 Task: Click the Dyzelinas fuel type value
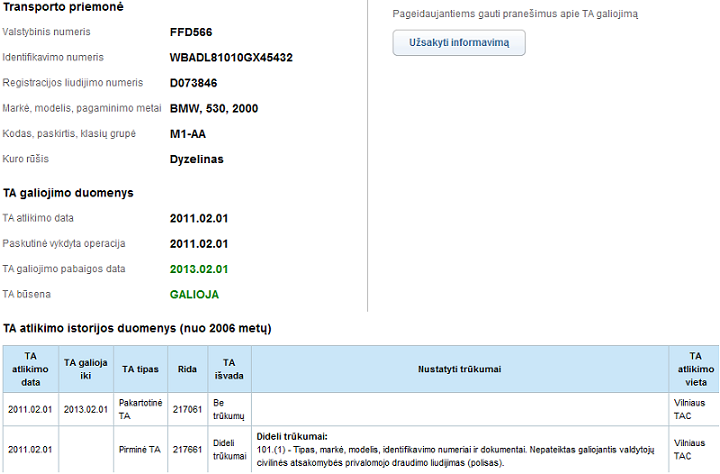click(x=197, y=159)
